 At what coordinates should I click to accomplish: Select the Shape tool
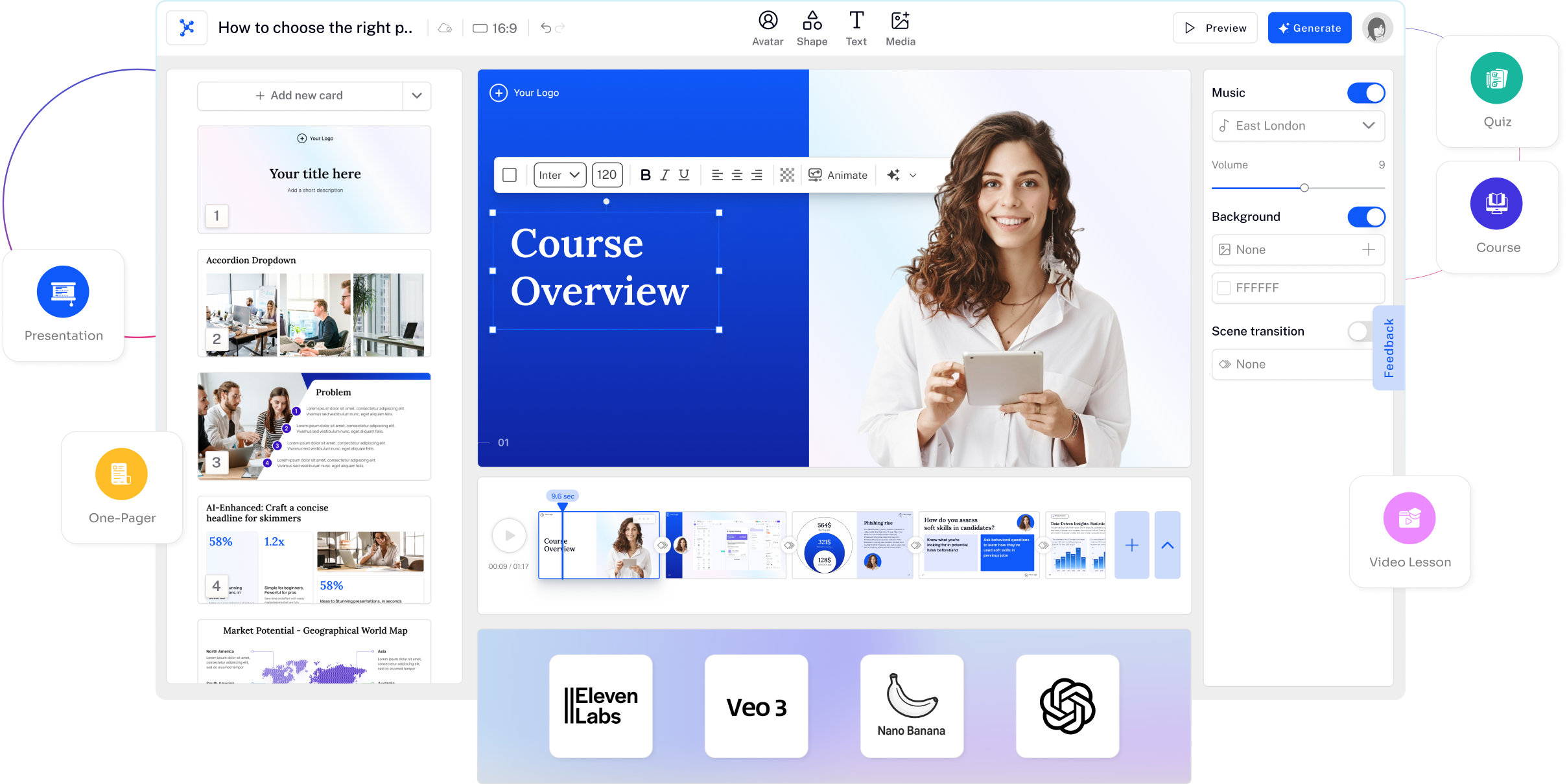click(812, 29)
